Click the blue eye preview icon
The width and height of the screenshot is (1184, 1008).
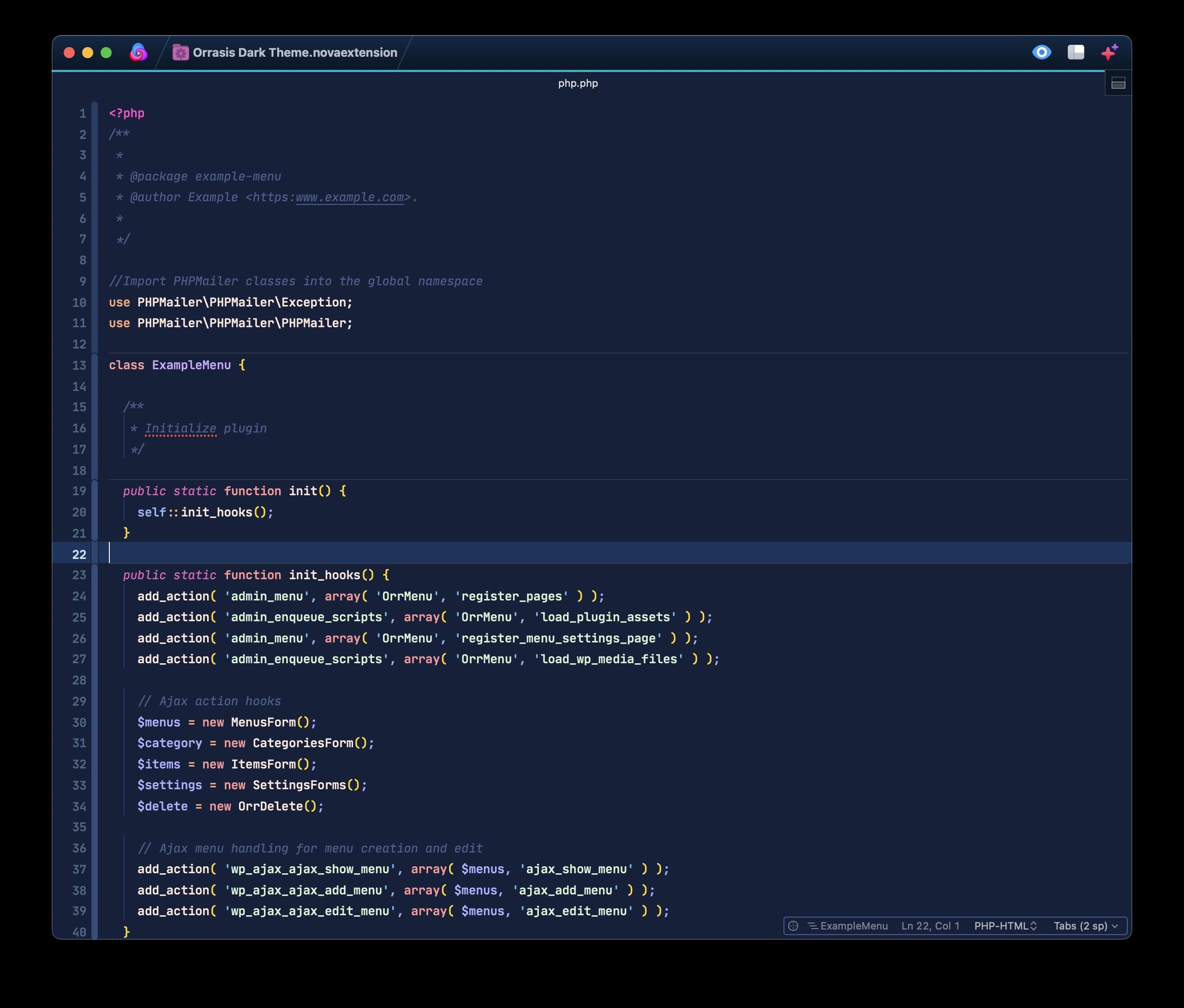point(1041,53)
